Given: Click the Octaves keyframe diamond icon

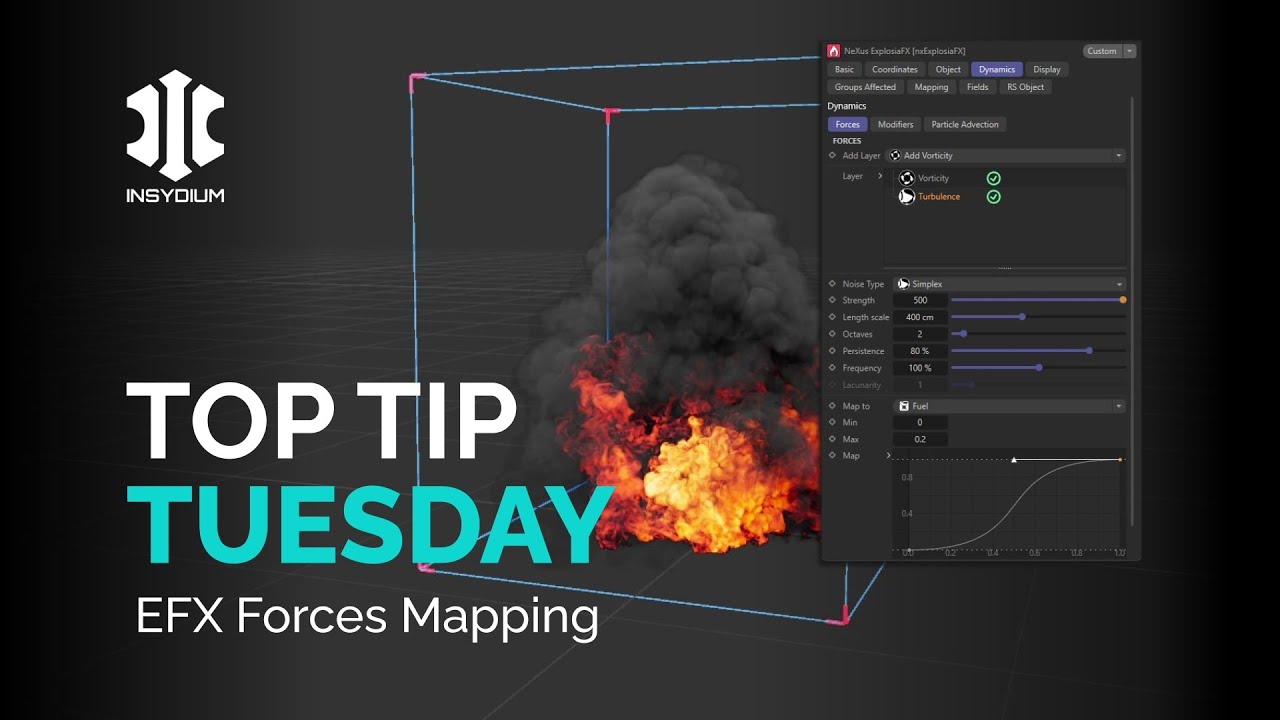Looking at the screenshot, I should pyautogui.click(x=832, y=334).
